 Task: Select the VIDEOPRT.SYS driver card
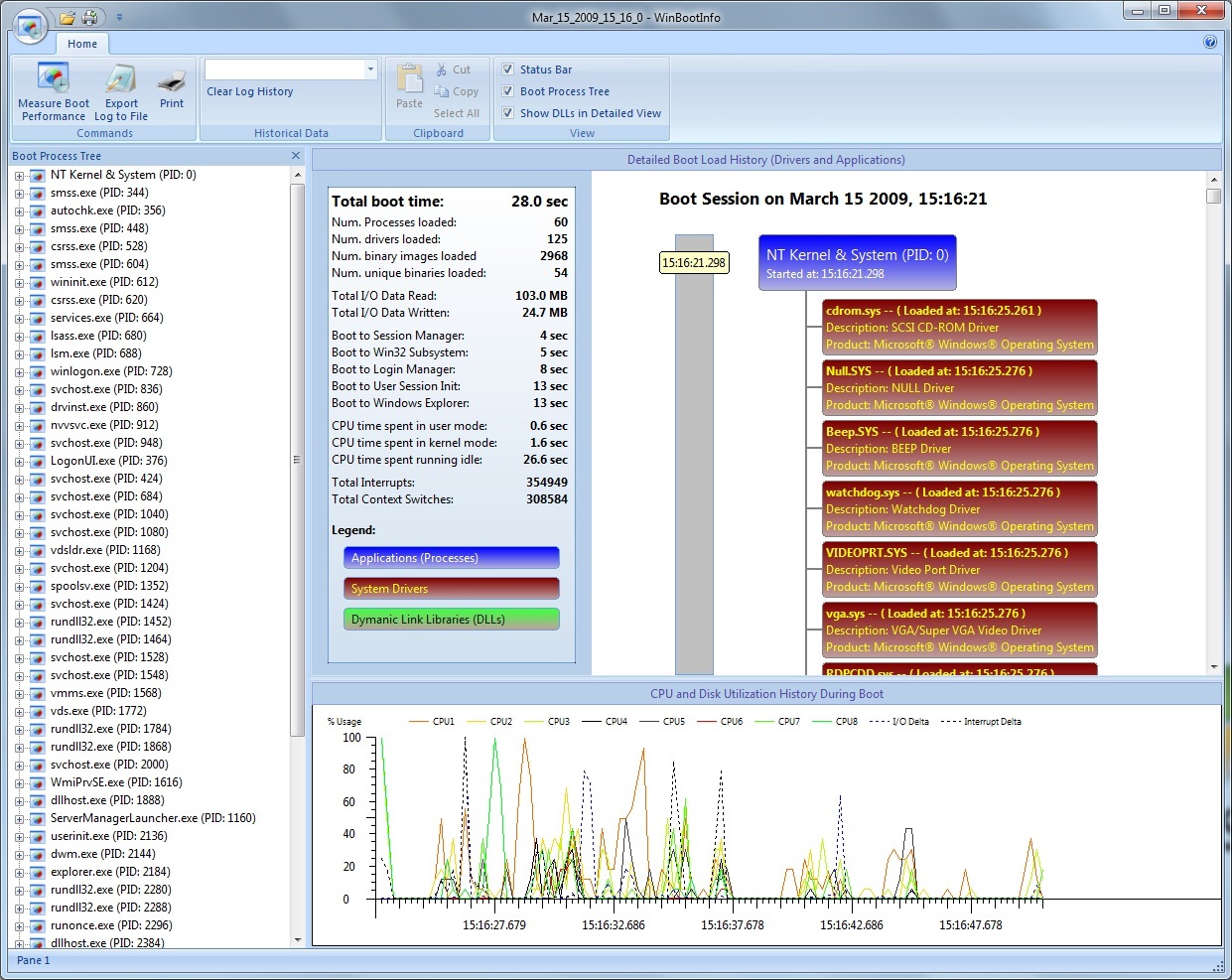(960, 570)
